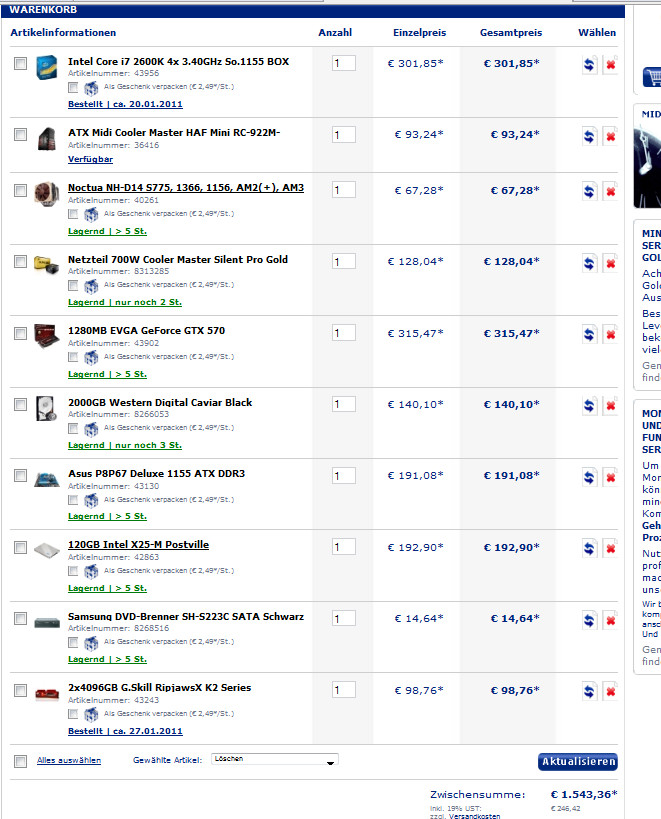This screenshot has width=661, height=819.
Task: Tick the checkbox for Intel Core i7 2600K
Action: 20,64
